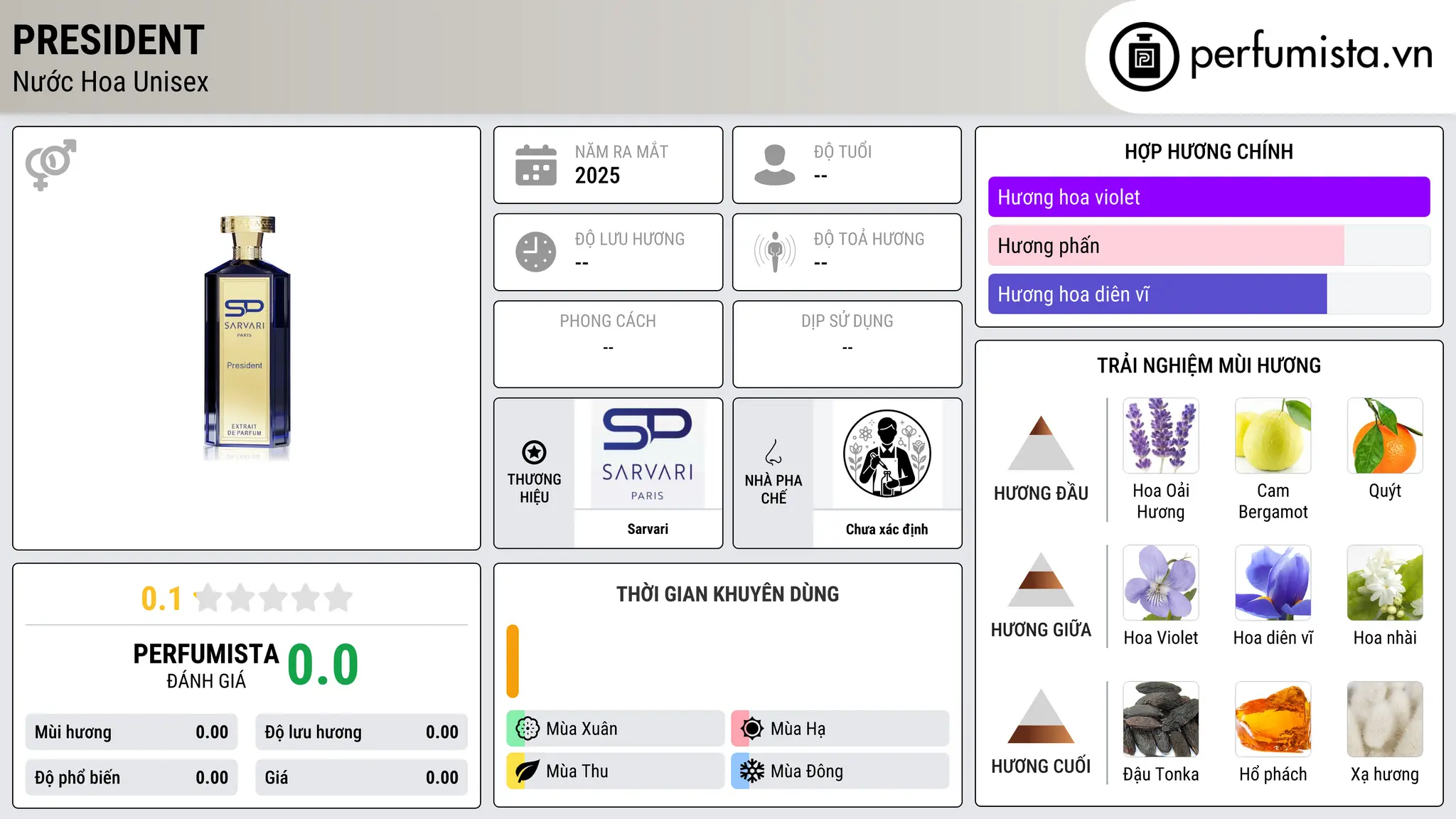1456x819 pixels.
Task: Click the Dịp Sử Dụng card
Action: [x=847, y=344]
